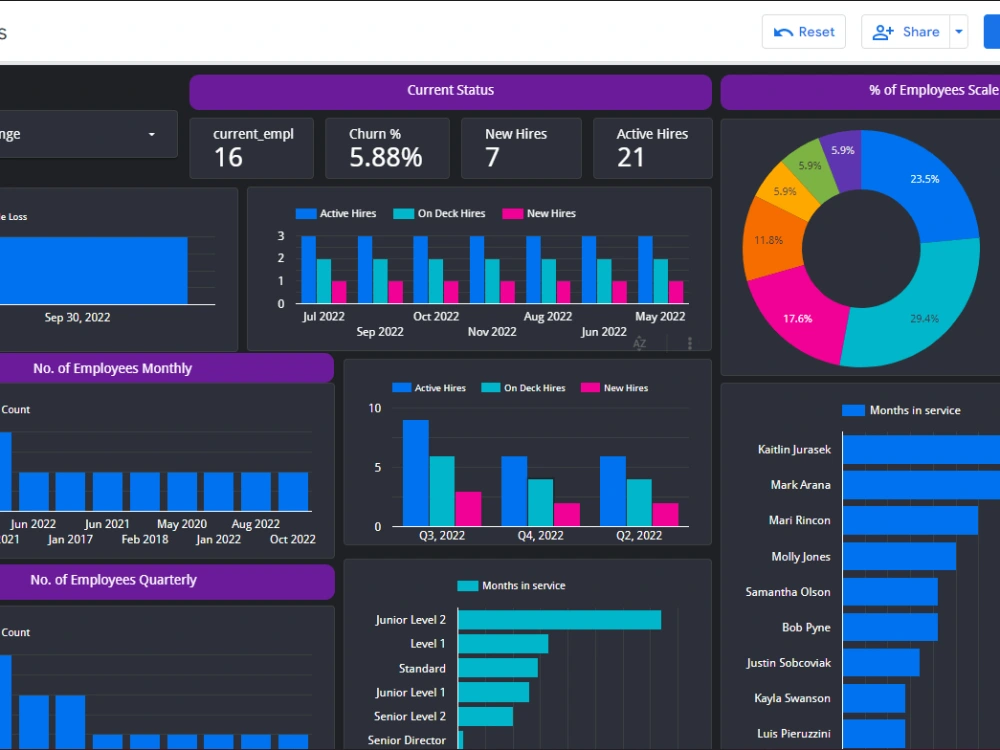Toggle the On Deck Hires legend entry
Image resolution: width=1000 pixels, height=750 pixels.
(x=438, y=213)
